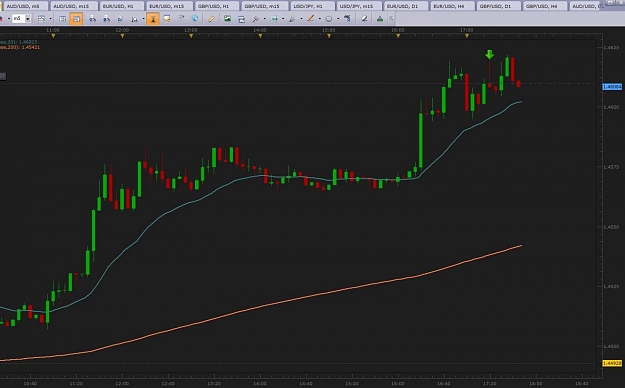Click the green icon at toolbar end
Image resolution: width=625 pixels, height=388 pixels.
click(x=380, y=18)
